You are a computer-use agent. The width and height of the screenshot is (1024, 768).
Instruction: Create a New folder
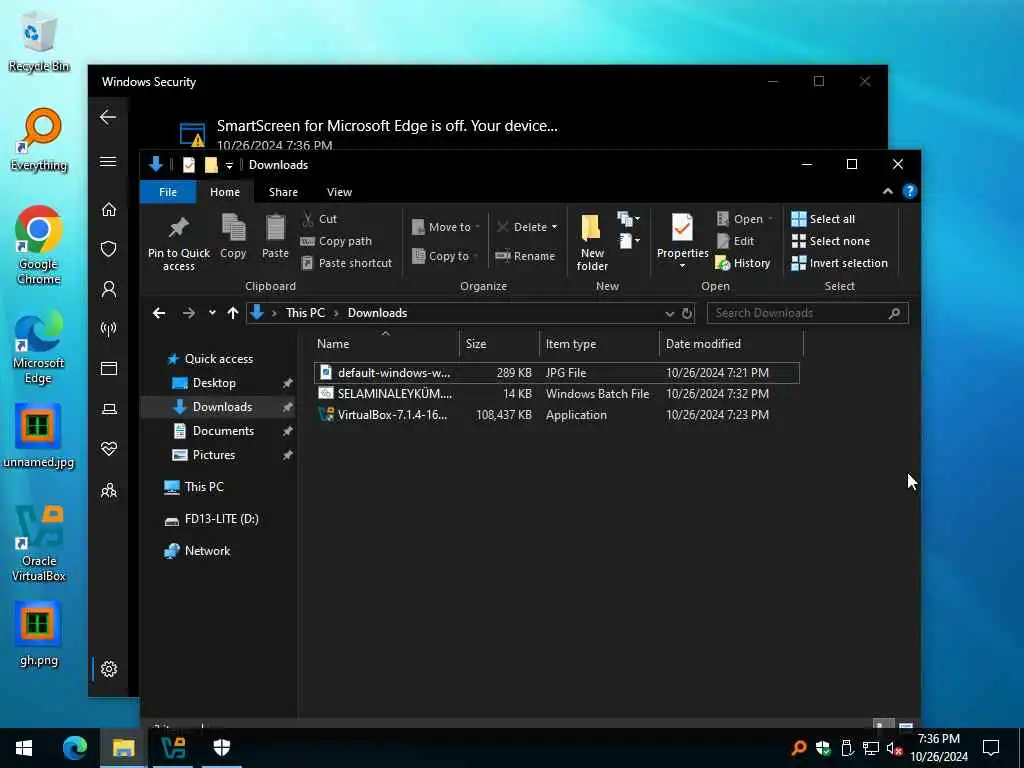point(592,242)
